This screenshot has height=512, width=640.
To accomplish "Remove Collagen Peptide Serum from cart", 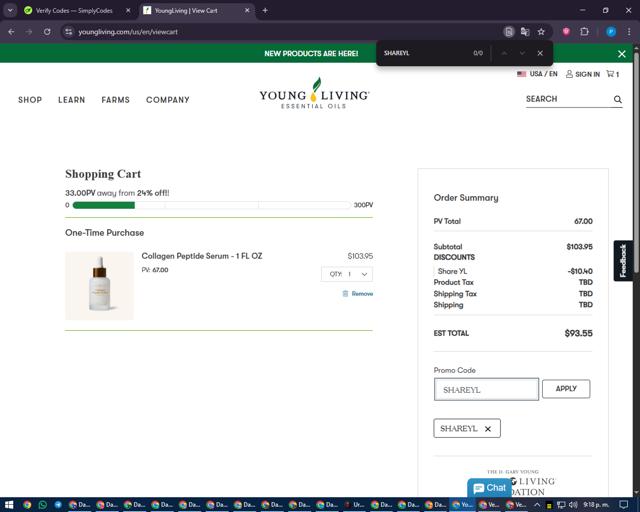I will tap(358, 294).
